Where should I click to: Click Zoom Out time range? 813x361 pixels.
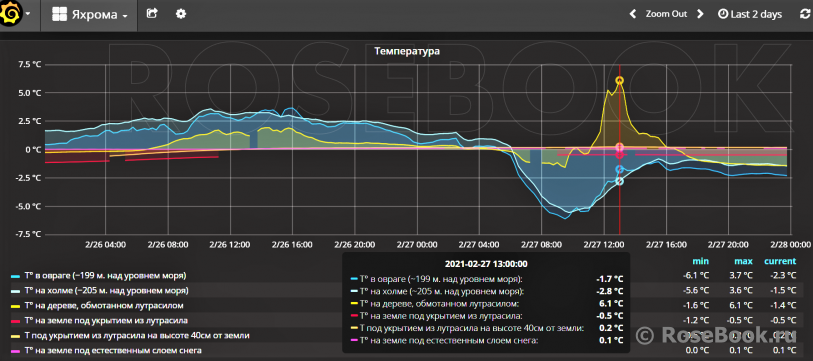[x=666, y=14]
